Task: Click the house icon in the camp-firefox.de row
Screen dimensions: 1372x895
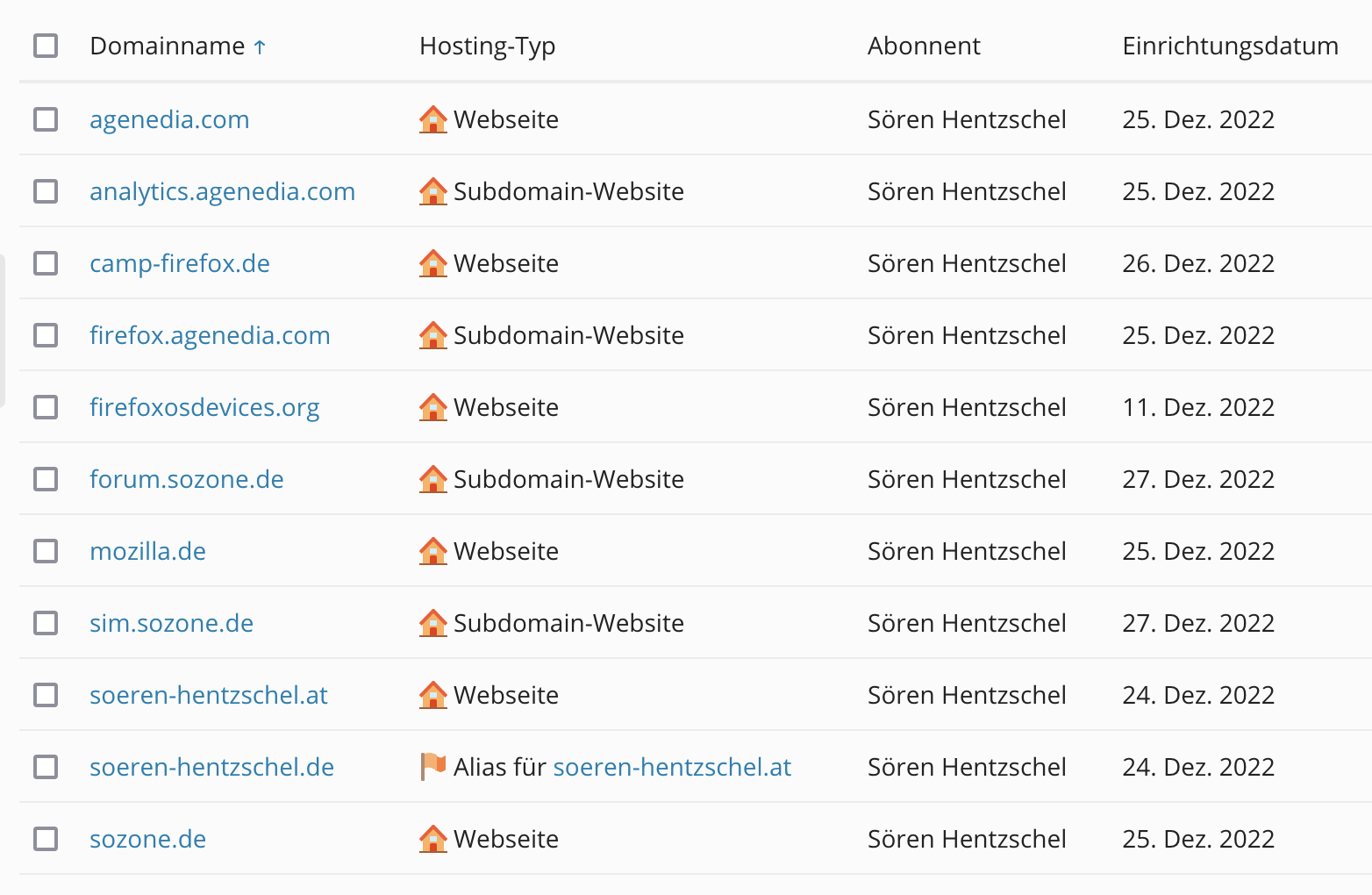Action: coord(433,263)
